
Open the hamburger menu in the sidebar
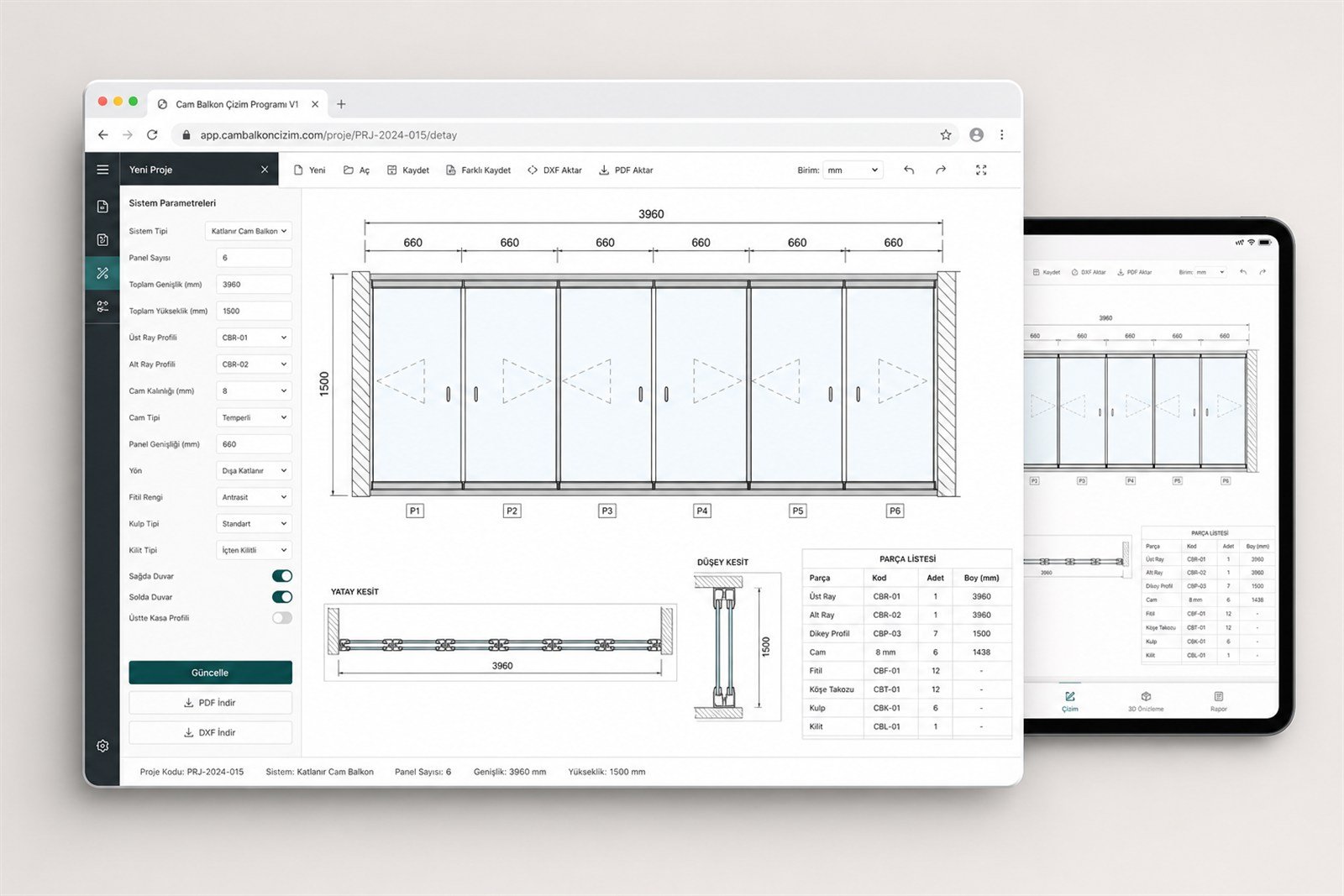pyautogui.click(x=102, y=170)
